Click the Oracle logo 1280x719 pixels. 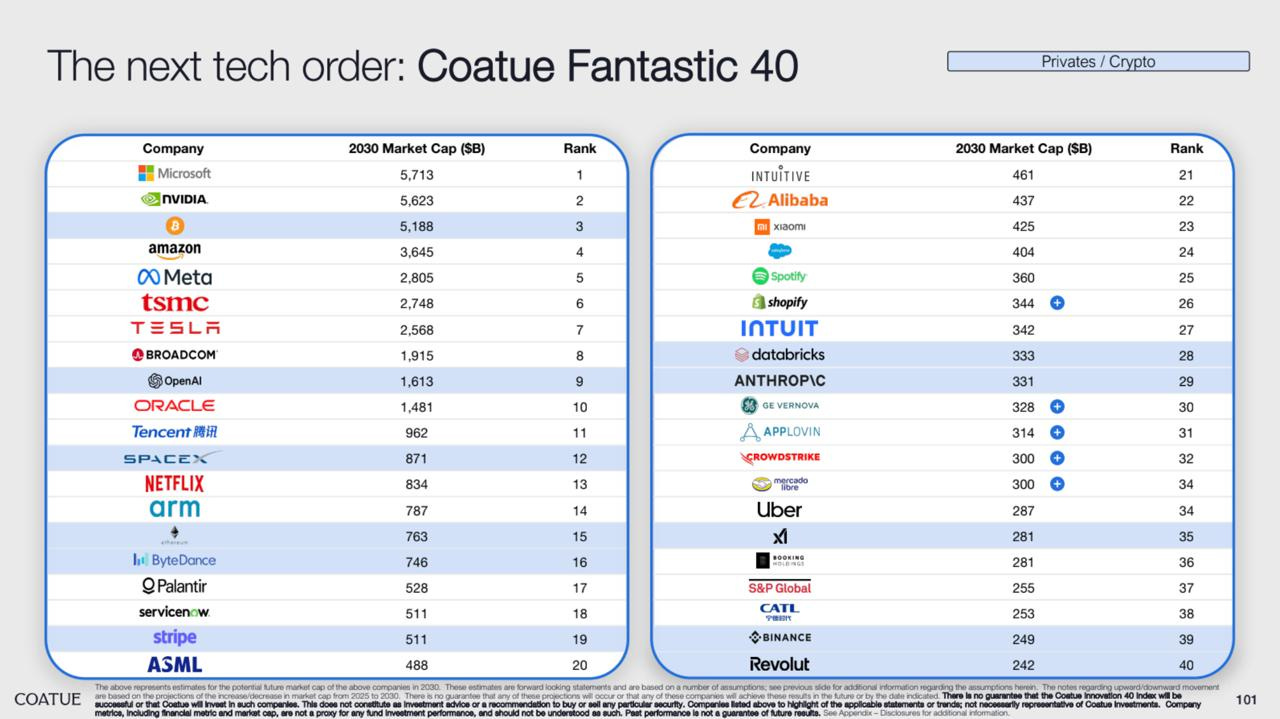coord(174,406)
